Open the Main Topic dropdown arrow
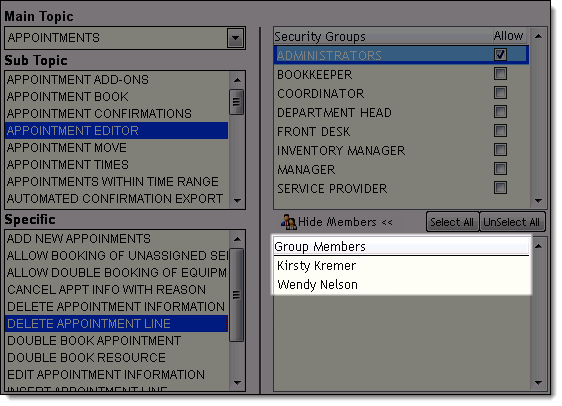 coord(235,38)
